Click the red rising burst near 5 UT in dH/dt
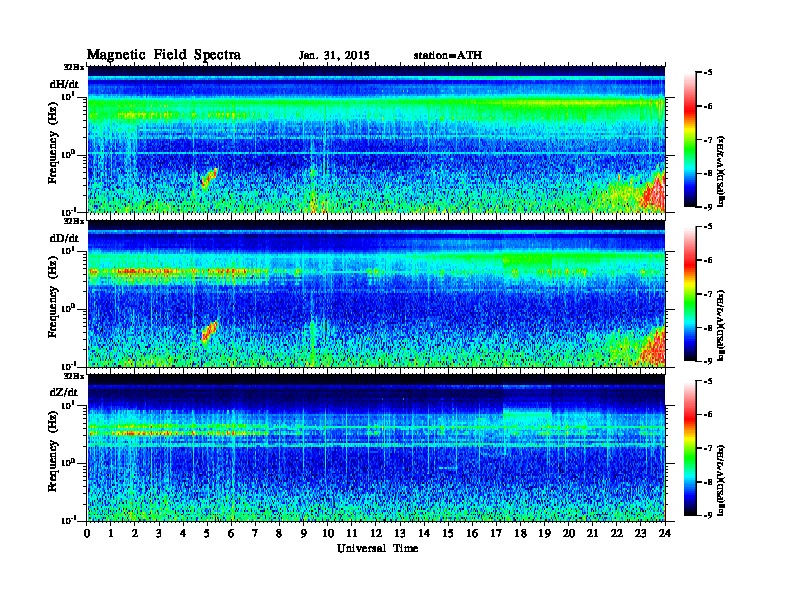792x612 pixels. click(209, 178)
